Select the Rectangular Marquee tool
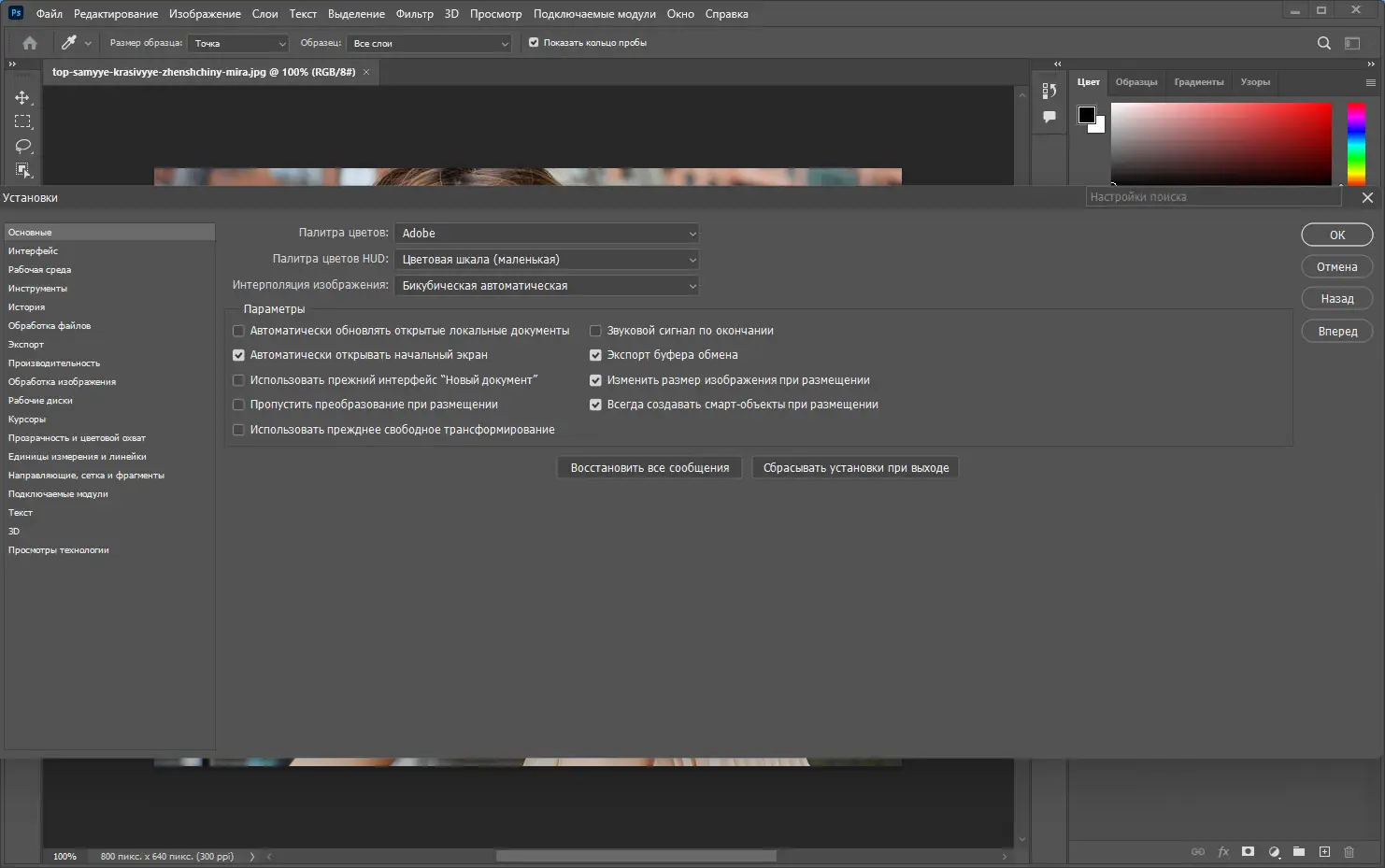Viewport: 1385px width, 868px height. pos(22,121)
